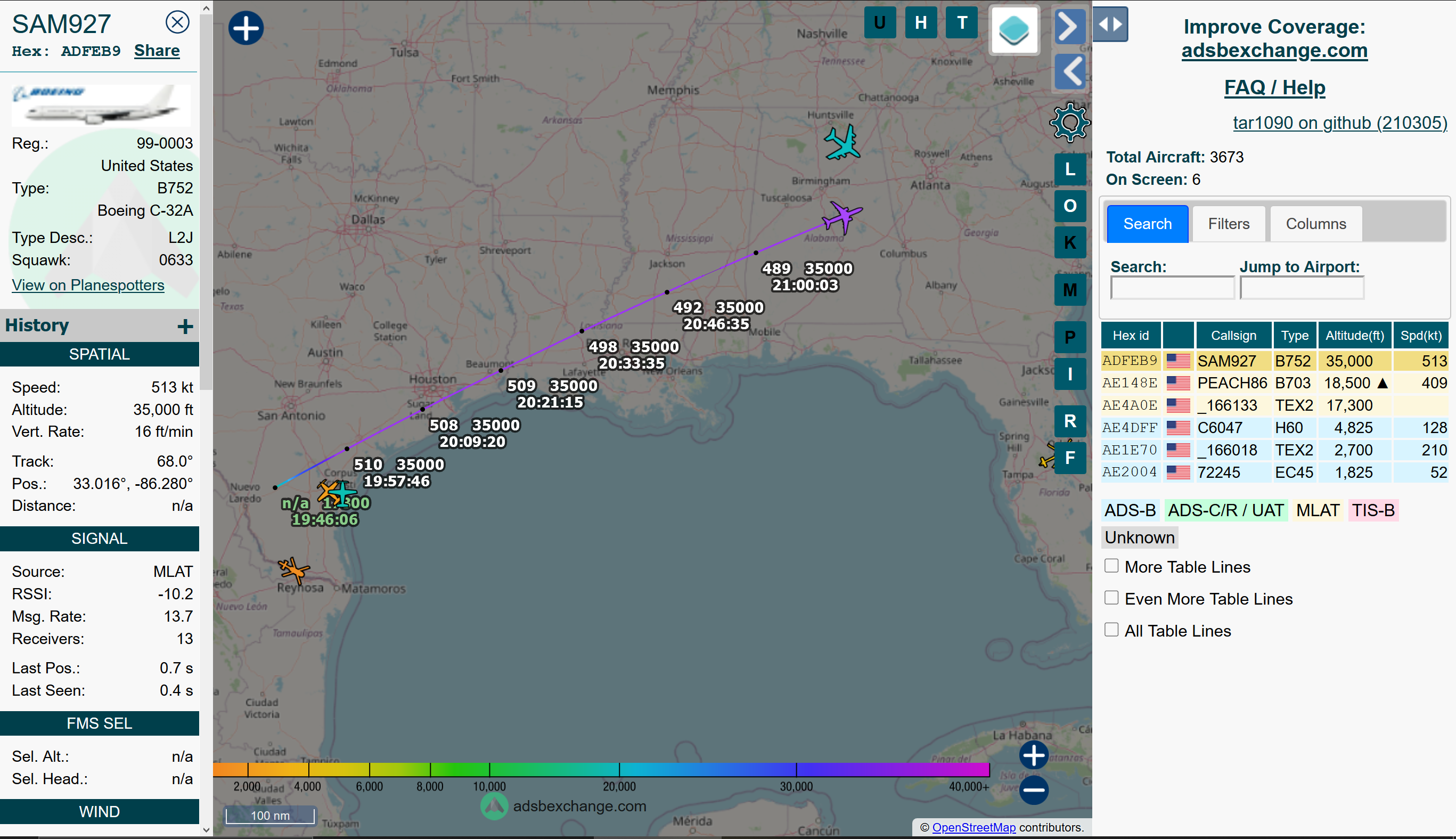Select the orange aircraft near Reynosa
This screenshot has height=839, width=1456.
click(x=294, y=570)
